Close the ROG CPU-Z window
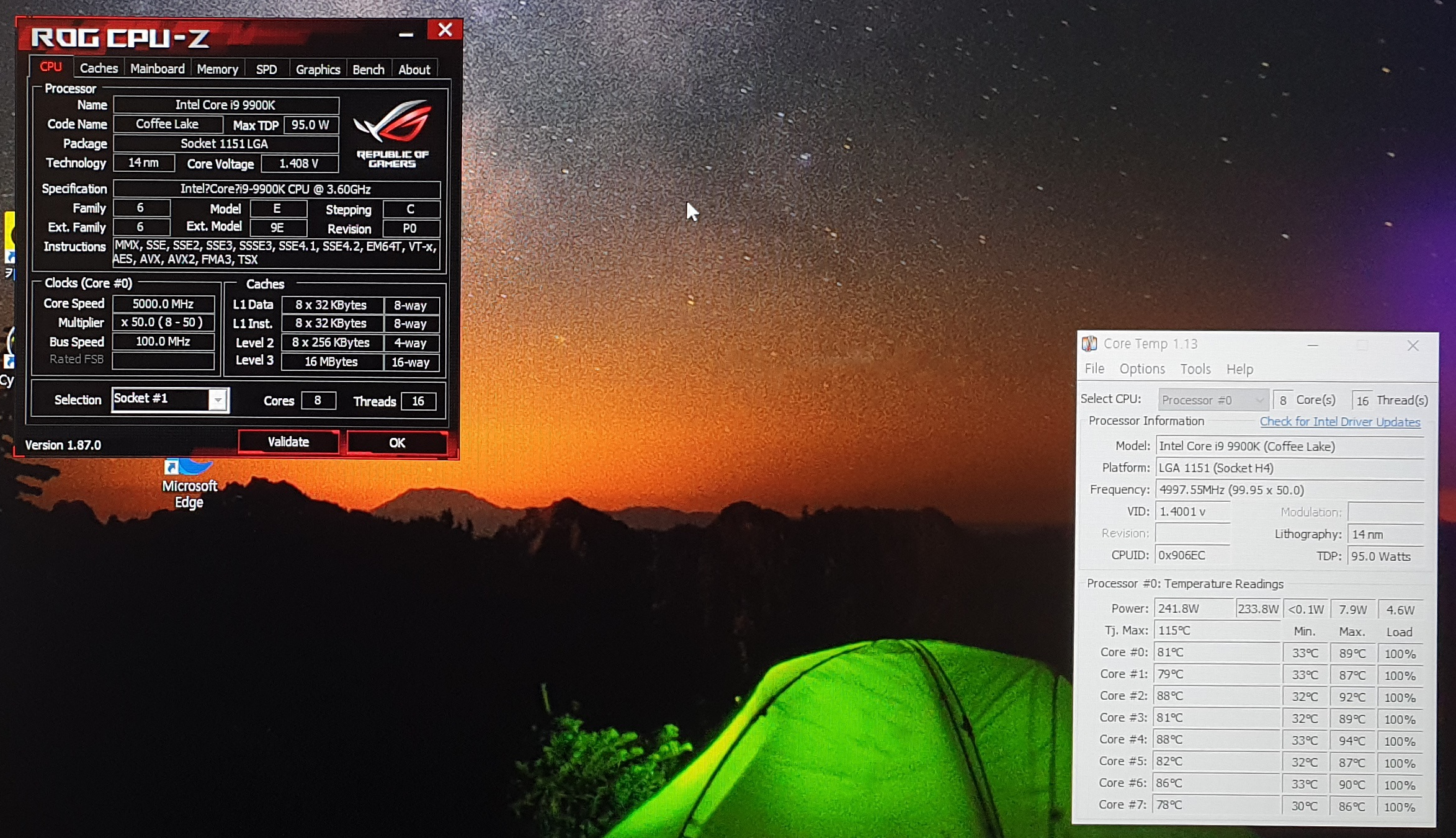Screen dimensions: 1456x838 (444, 30)
